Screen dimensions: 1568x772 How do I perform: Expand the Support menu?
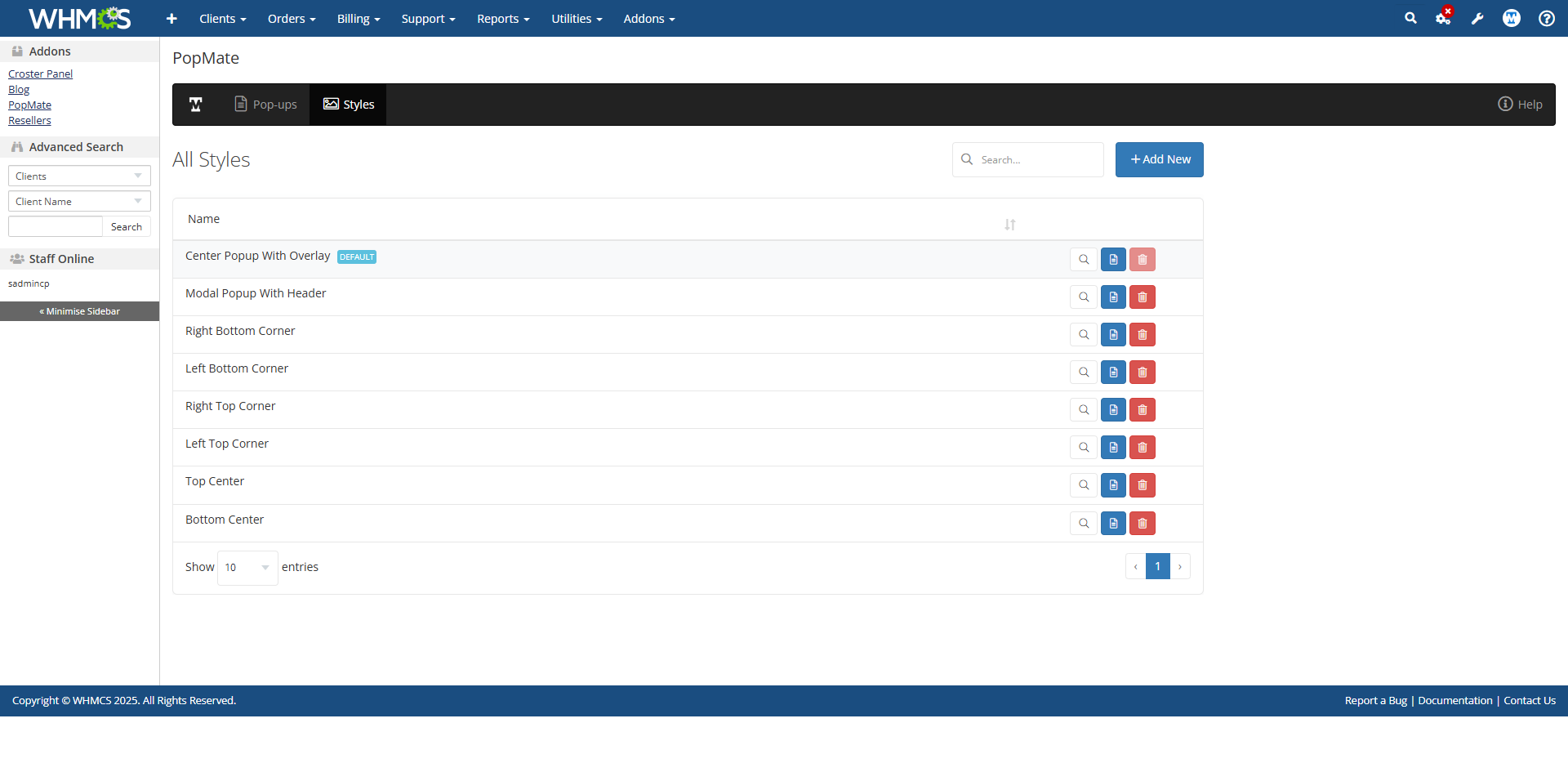[428, 18]
